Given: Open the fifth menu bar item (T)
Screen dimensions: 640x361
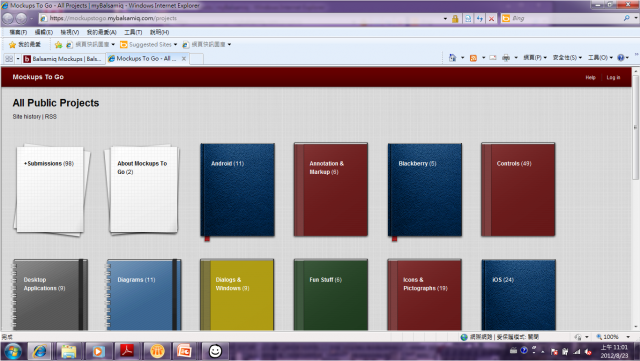Looking at the screenshot, I should pyautogui.click(x=133, y=32).
